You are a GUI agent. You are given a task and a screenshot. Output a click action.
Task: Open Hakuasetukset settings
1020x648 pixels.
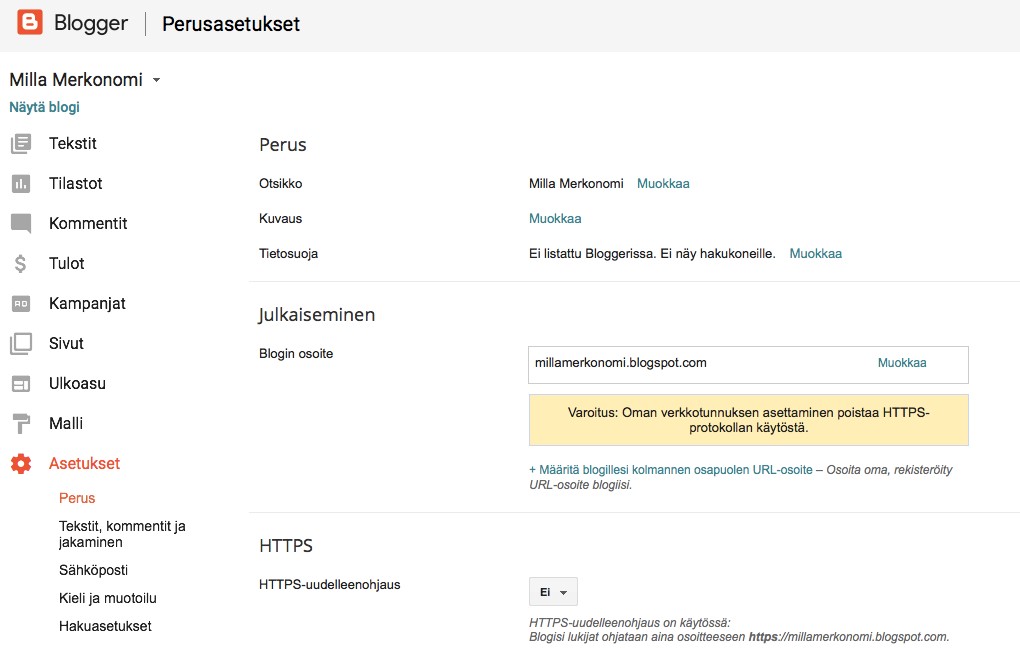tap(105, 627)
